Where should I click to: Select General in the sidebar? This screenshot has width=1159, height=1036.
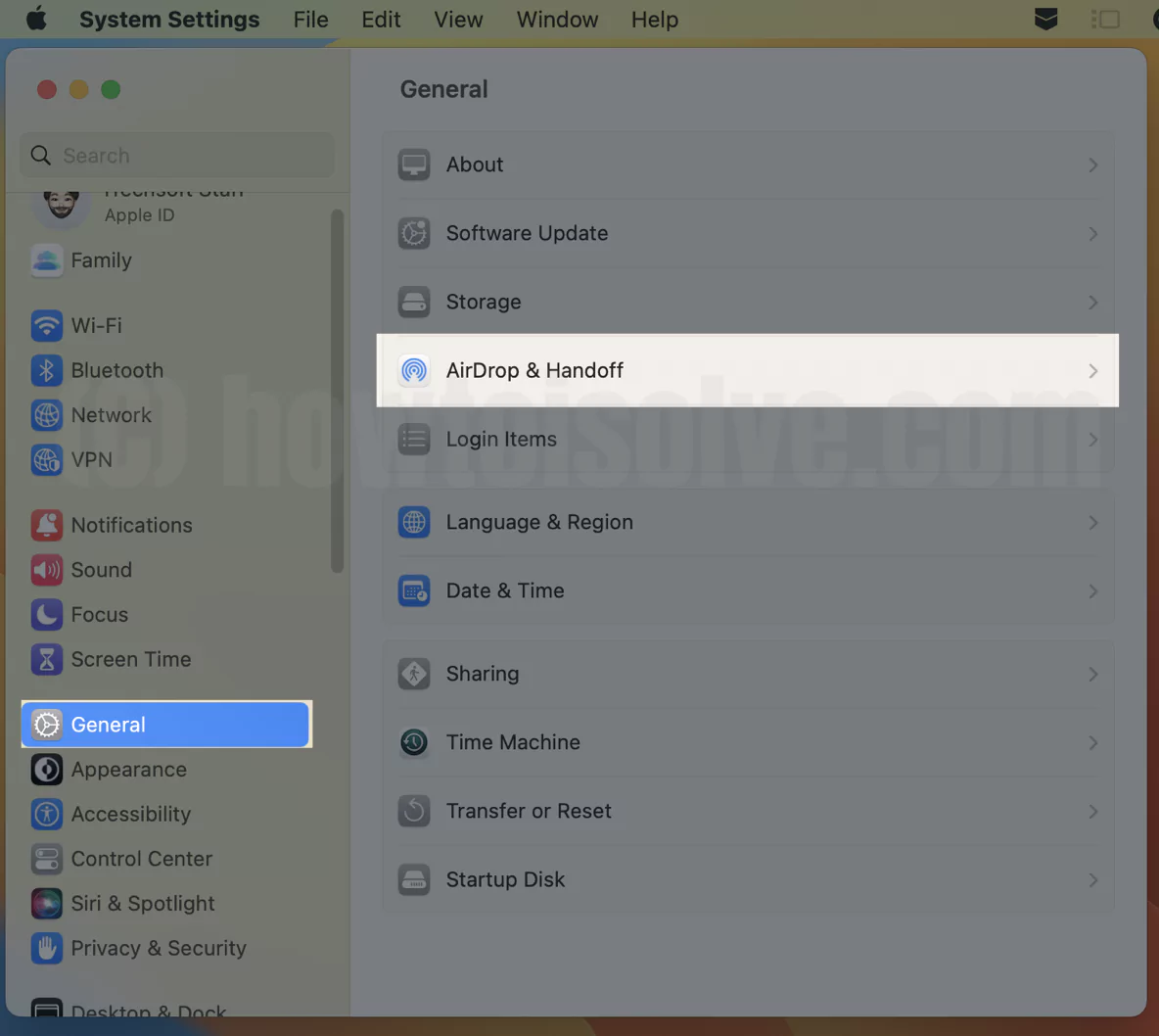tap(166, 724)
